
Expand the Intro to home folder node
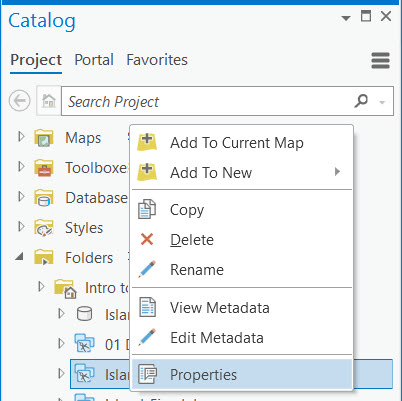pos(41,286)
